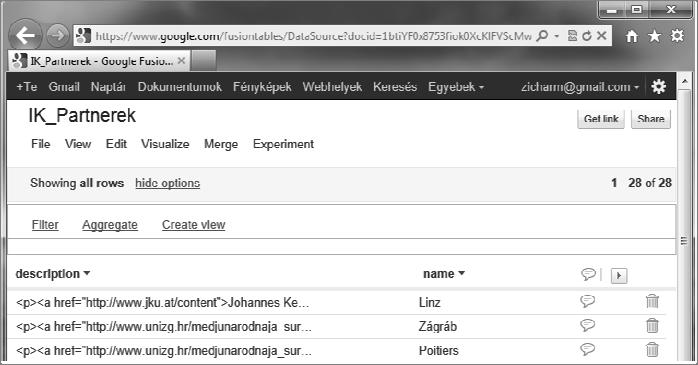
Task: Delete the Linz row with trash icon
Action: coord(652,301)
